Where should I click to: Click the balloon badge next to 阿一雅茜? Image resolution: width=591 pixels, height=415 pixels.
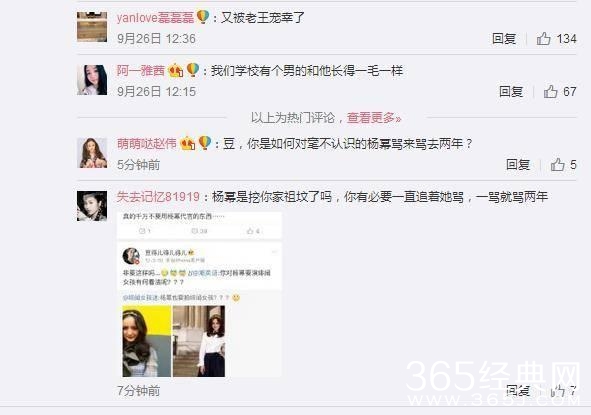193,70
